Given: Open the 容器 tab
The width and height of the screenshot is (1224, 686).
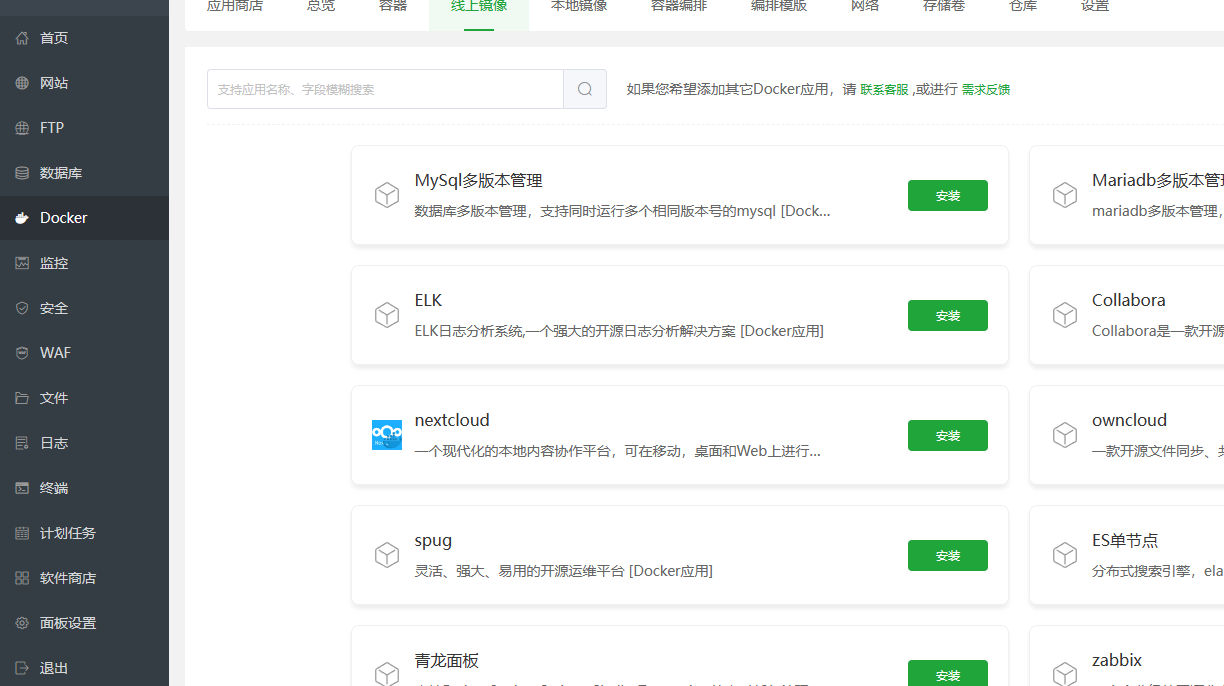Looking at the screenshot, I should click(x=393, y=6).
